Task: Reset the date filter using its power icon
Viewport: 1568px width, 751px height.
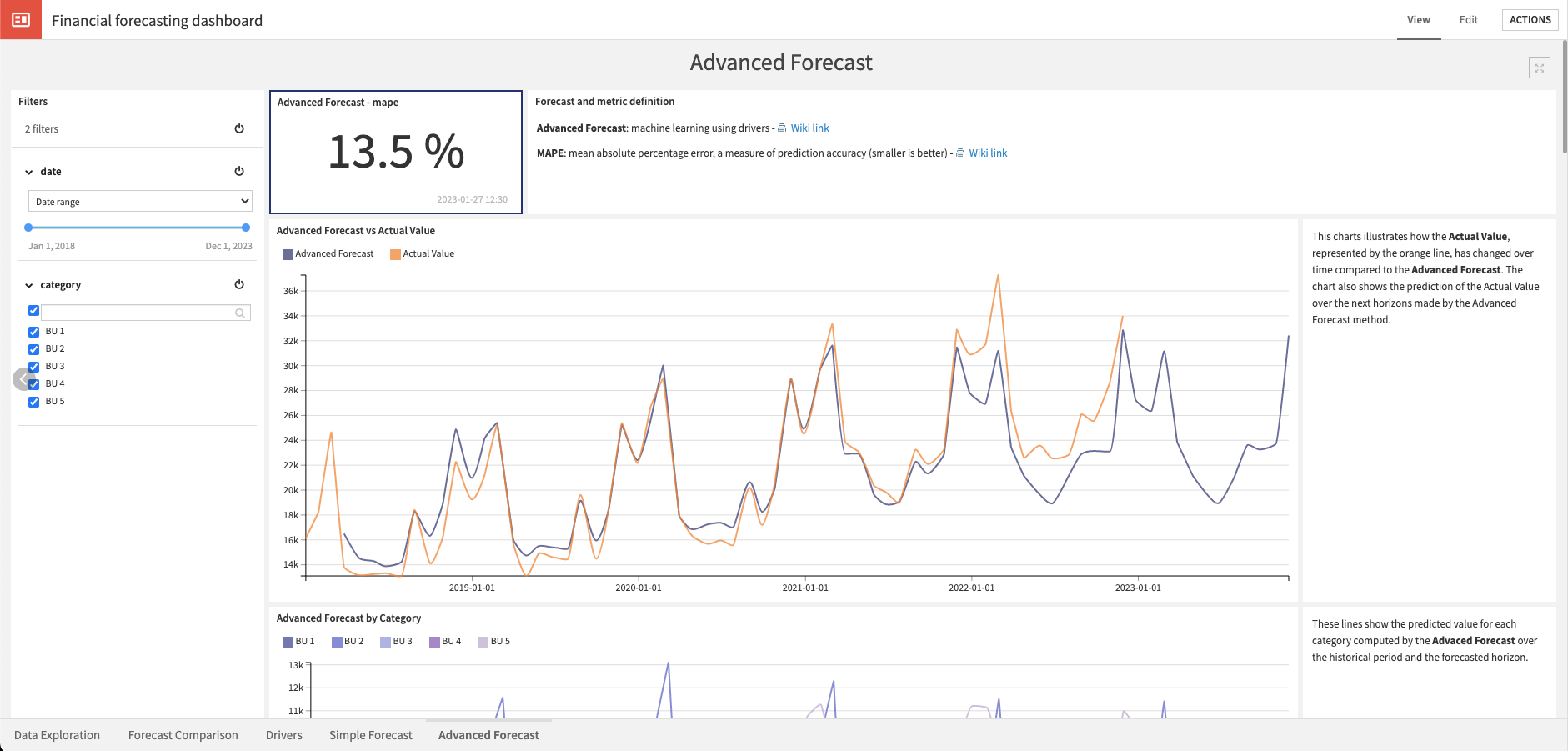Action: click(x=239, y=171)
